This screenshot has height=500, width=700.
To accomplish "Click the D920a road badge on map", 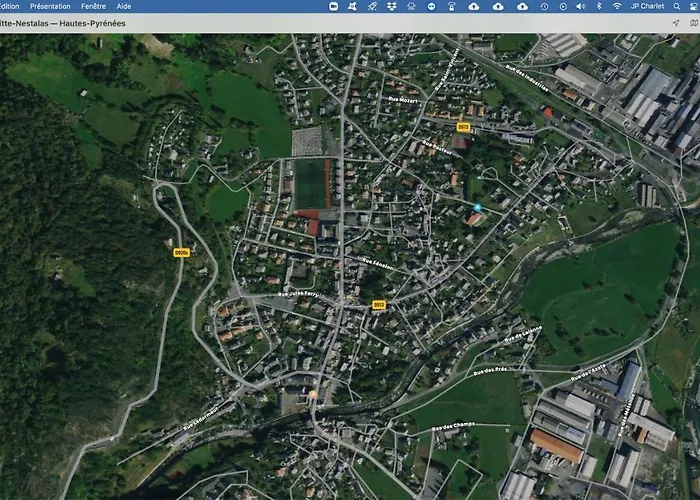I will pyautogui.click(x=181, y=253).
